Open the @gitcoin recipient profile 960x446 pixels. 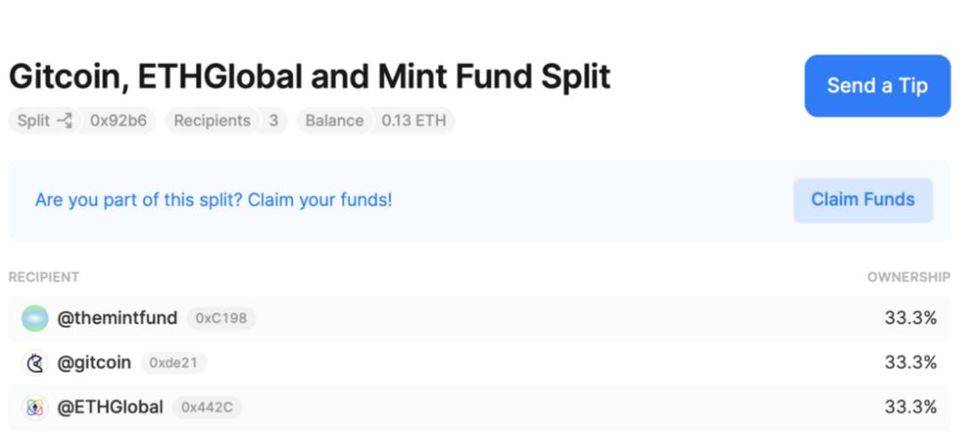click(94, 363)
